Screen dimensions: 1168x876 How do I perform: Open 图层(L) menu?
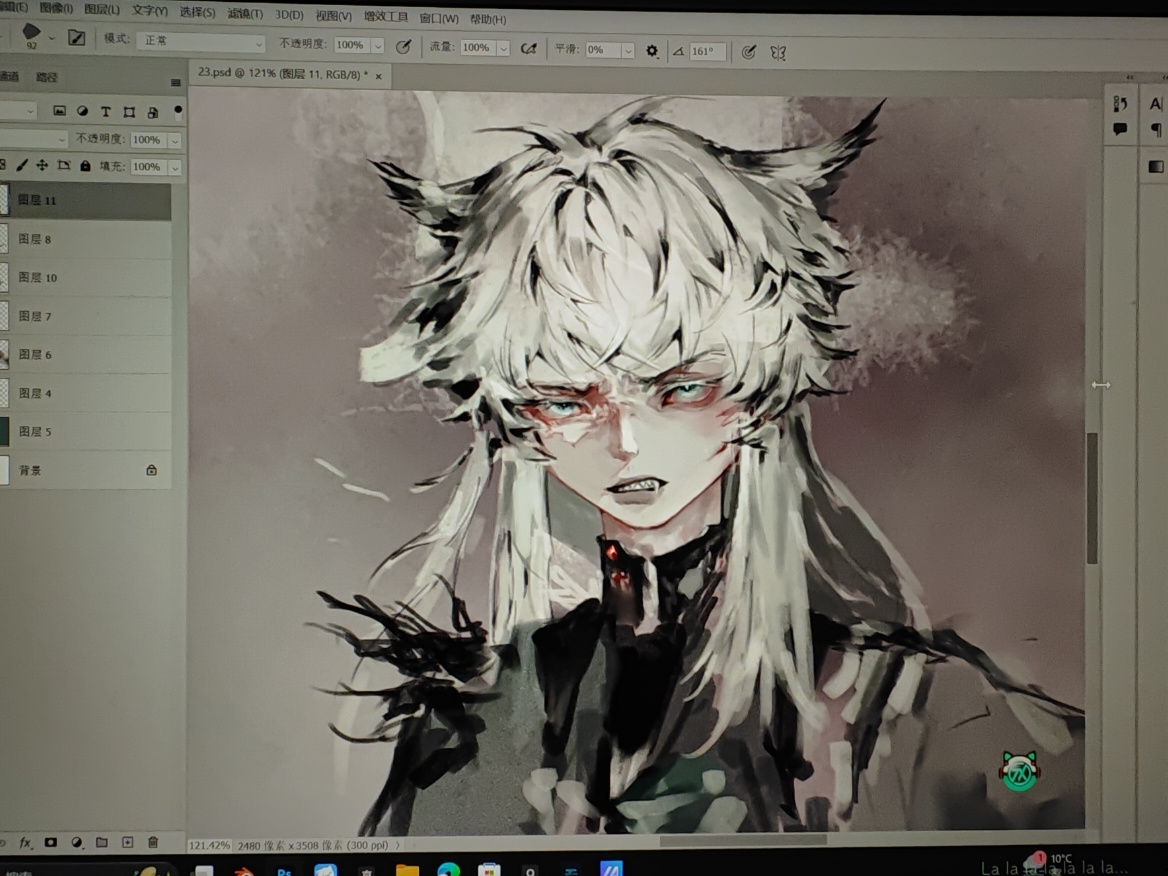[102, 10]
